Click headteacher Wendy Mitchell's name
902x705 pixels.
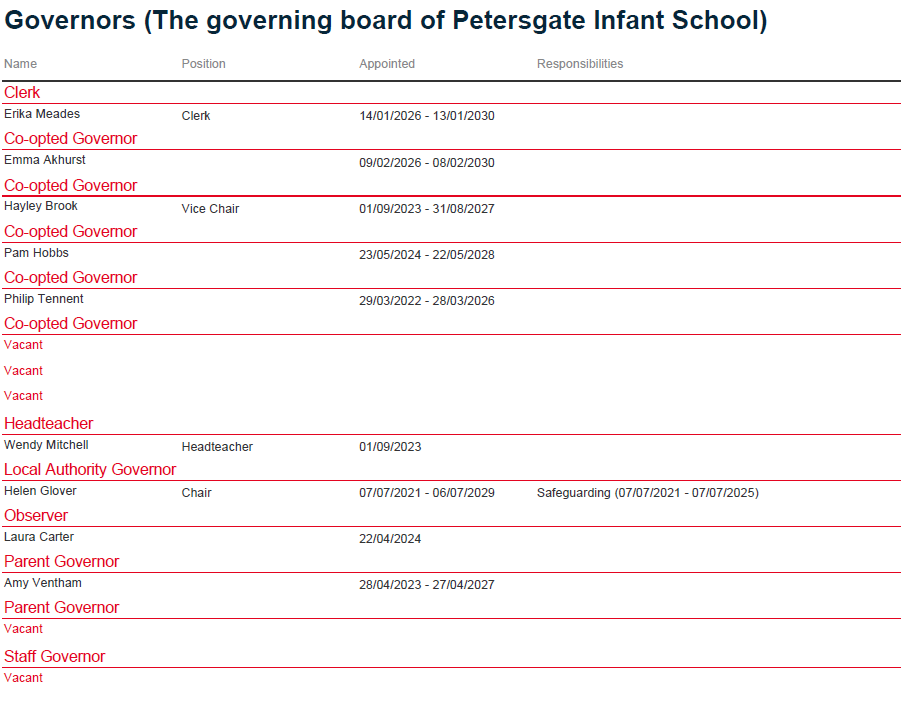tap(46, 445)
